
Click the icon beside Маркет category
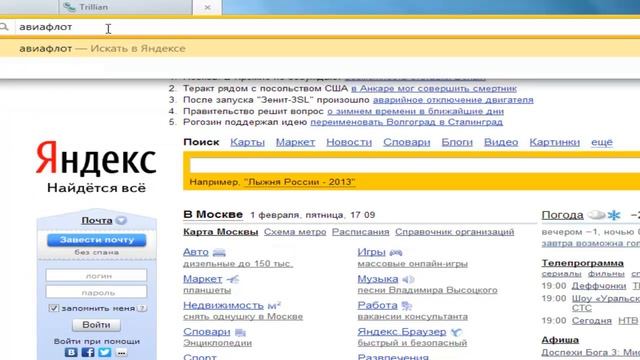(233, 279)
